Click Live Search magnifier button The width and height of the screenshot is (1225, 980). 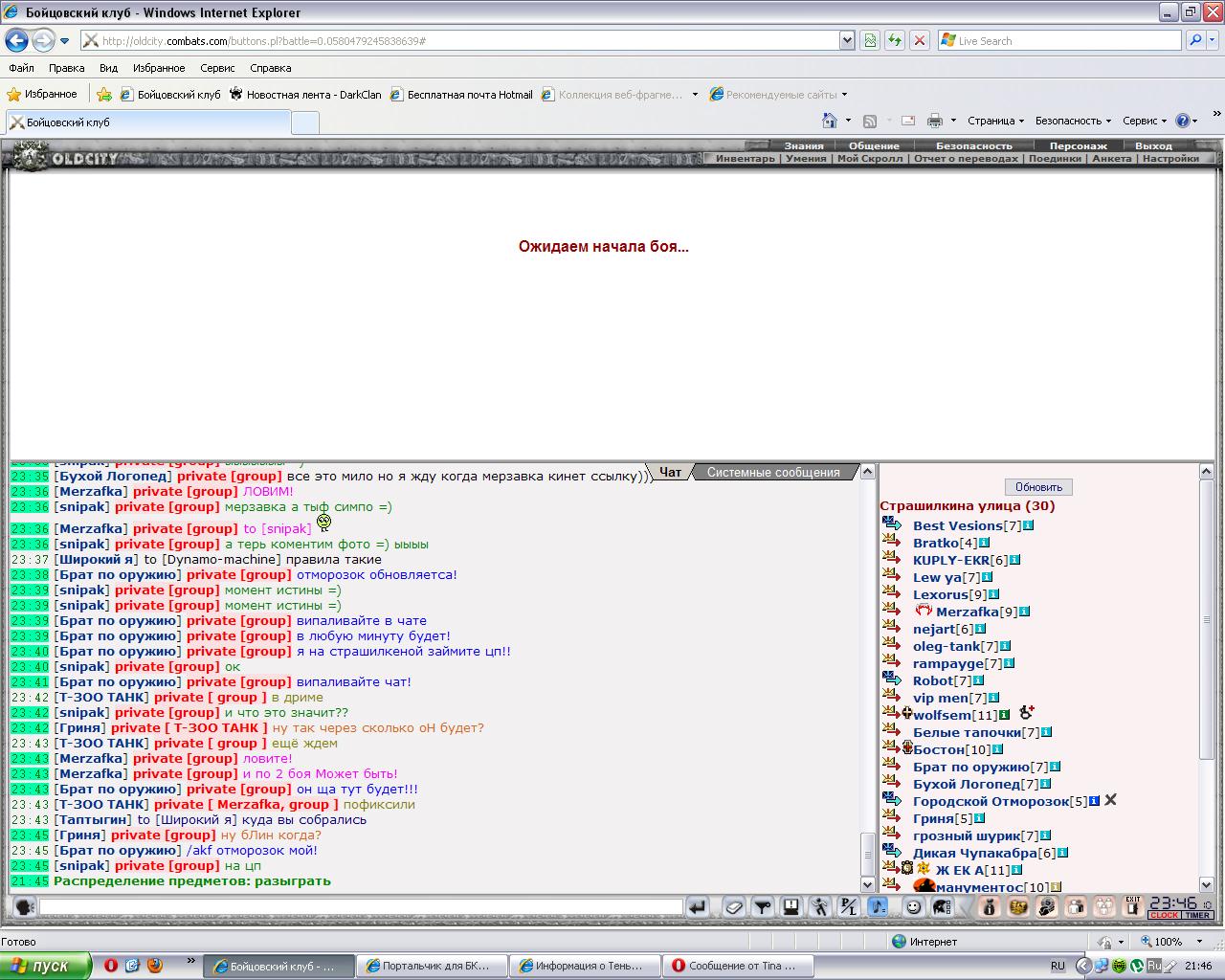[1195, 40]
